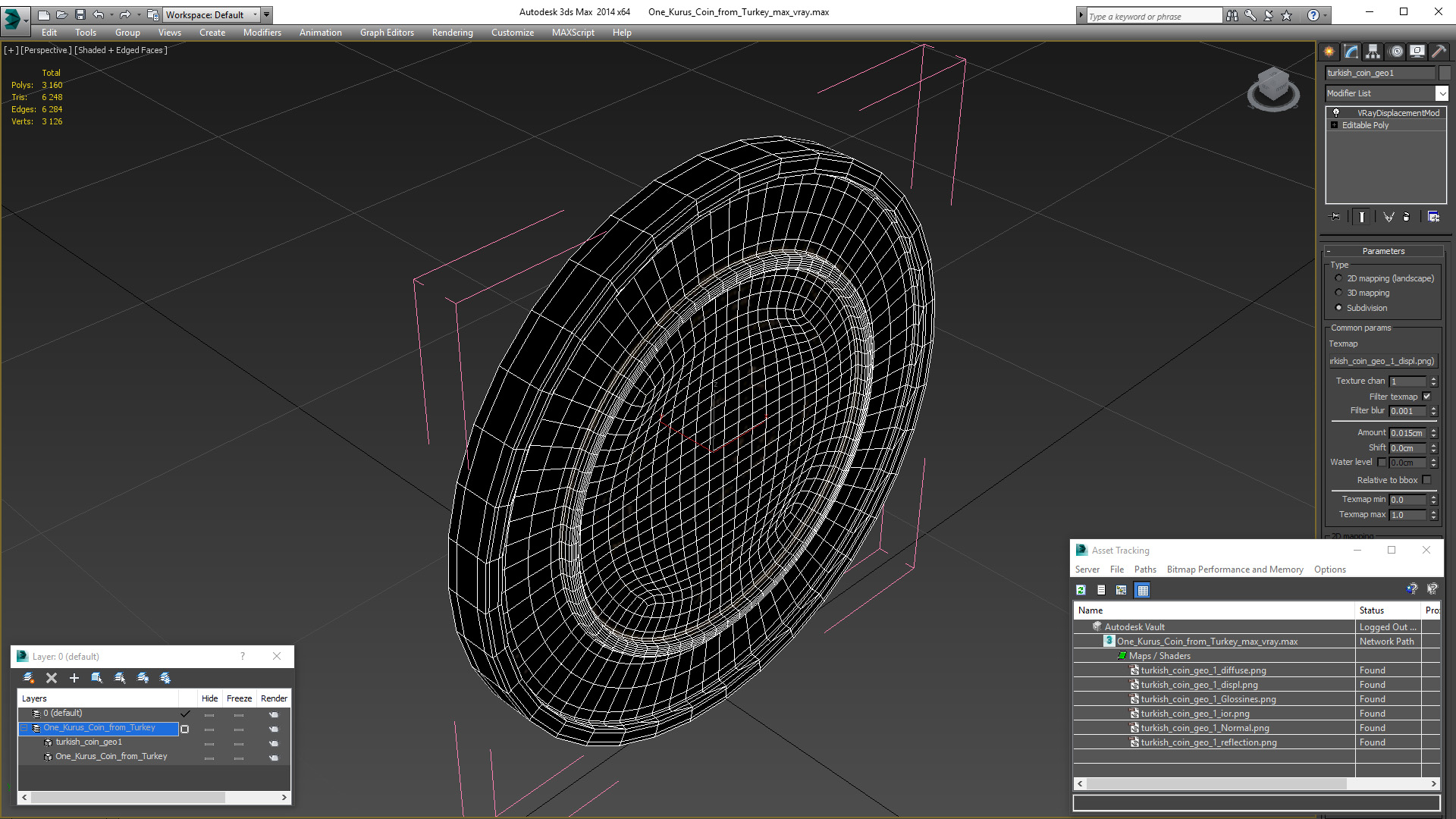Open the Create command panel tab
1456x819 pixels.
(1329, 52)
